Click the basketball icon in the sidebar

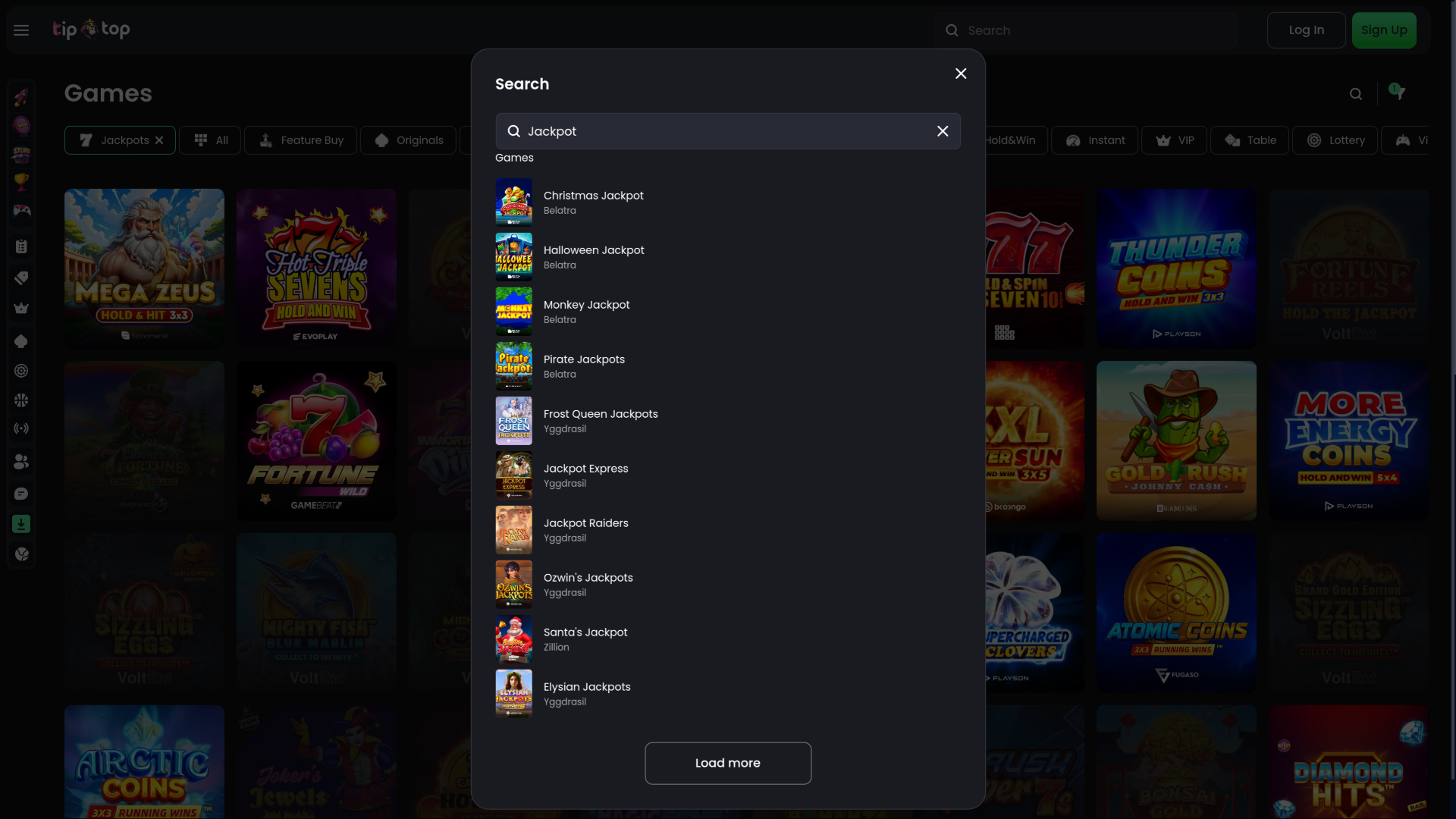tap(21, 400)
